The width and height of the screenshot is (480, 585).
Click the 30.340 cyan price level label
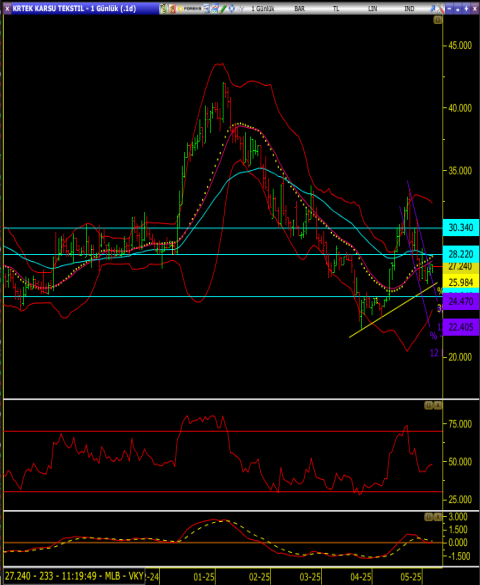point(461,228)
